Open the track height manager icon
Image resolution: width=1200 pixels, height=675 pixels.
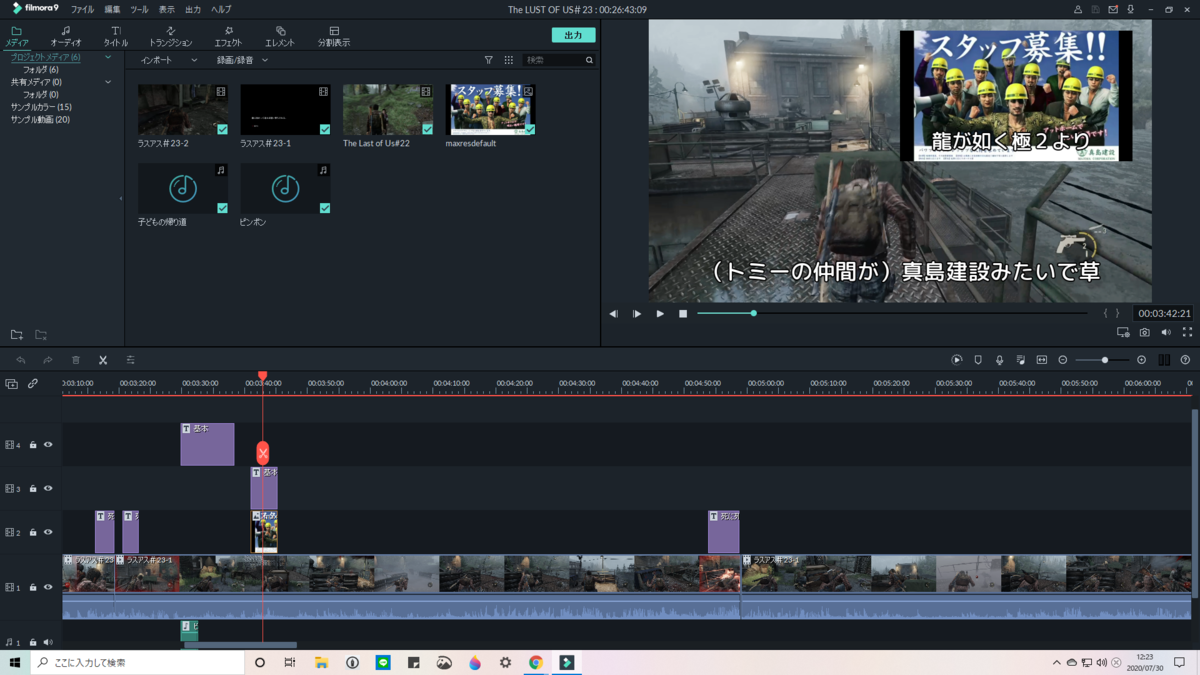pyautogui.click(x=1164, y=360)
